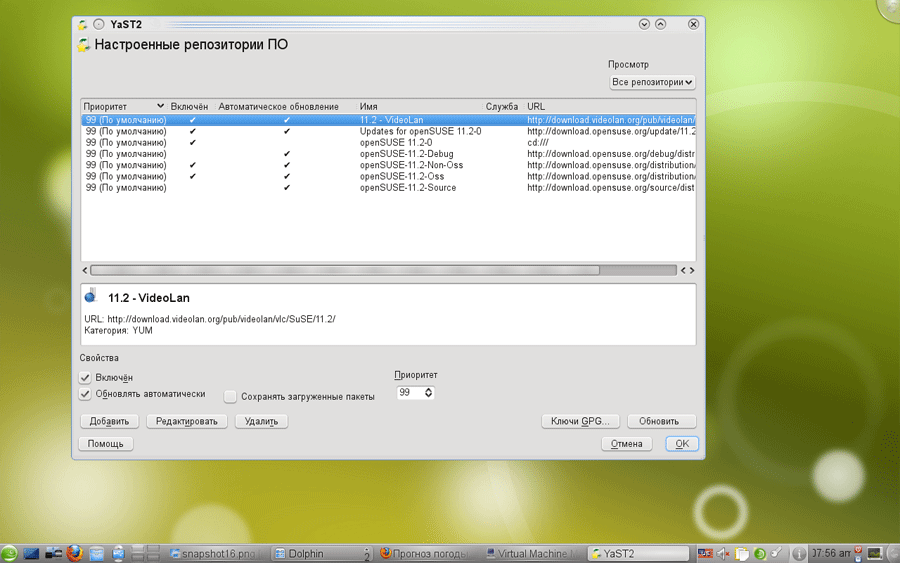This screenshot has height=563, width=900.
Task: Click the YaST2 title bar window icon
Action: tap(83, 24)
